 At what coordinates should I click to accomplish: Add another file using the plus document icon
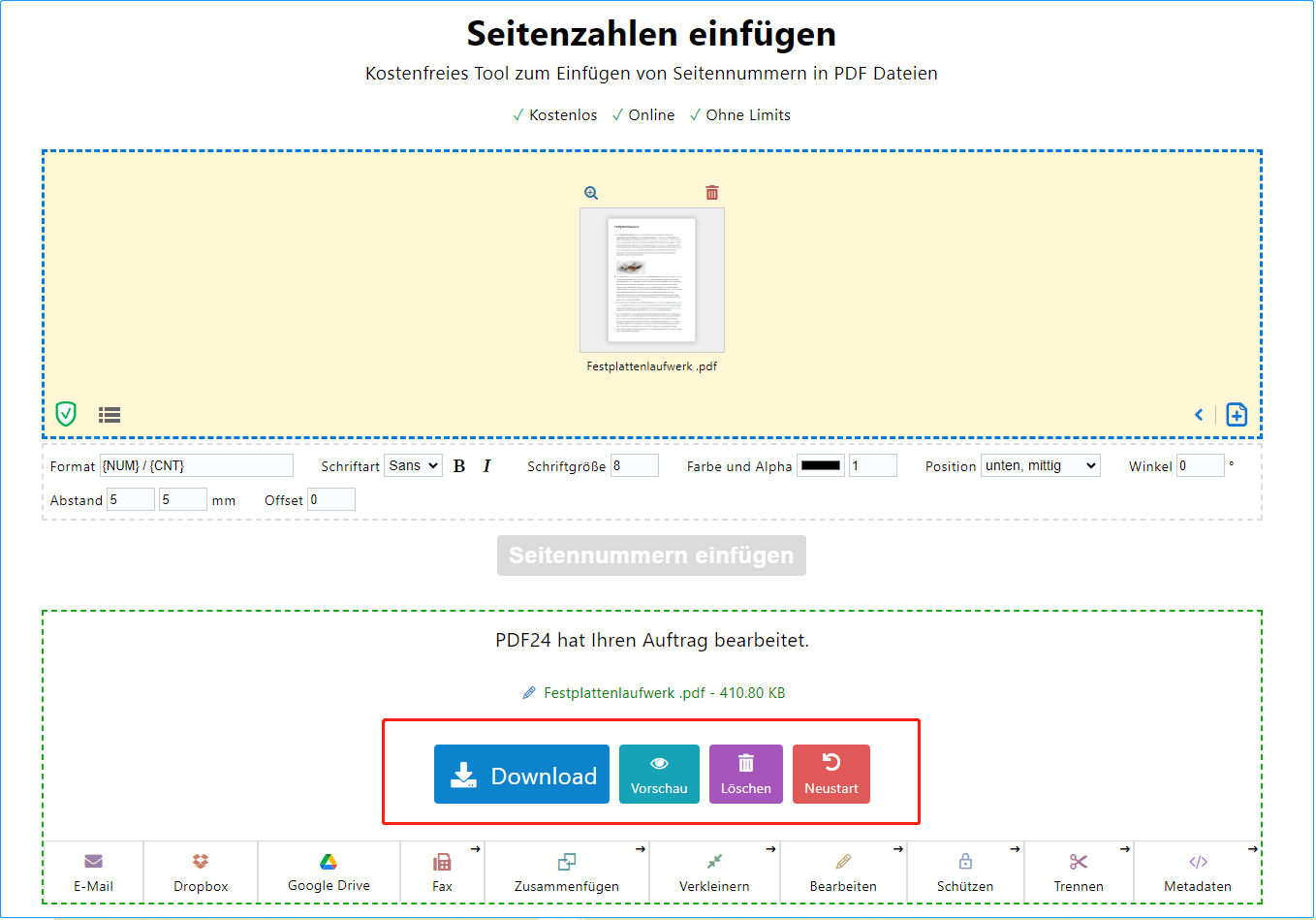coord(1236,414)
